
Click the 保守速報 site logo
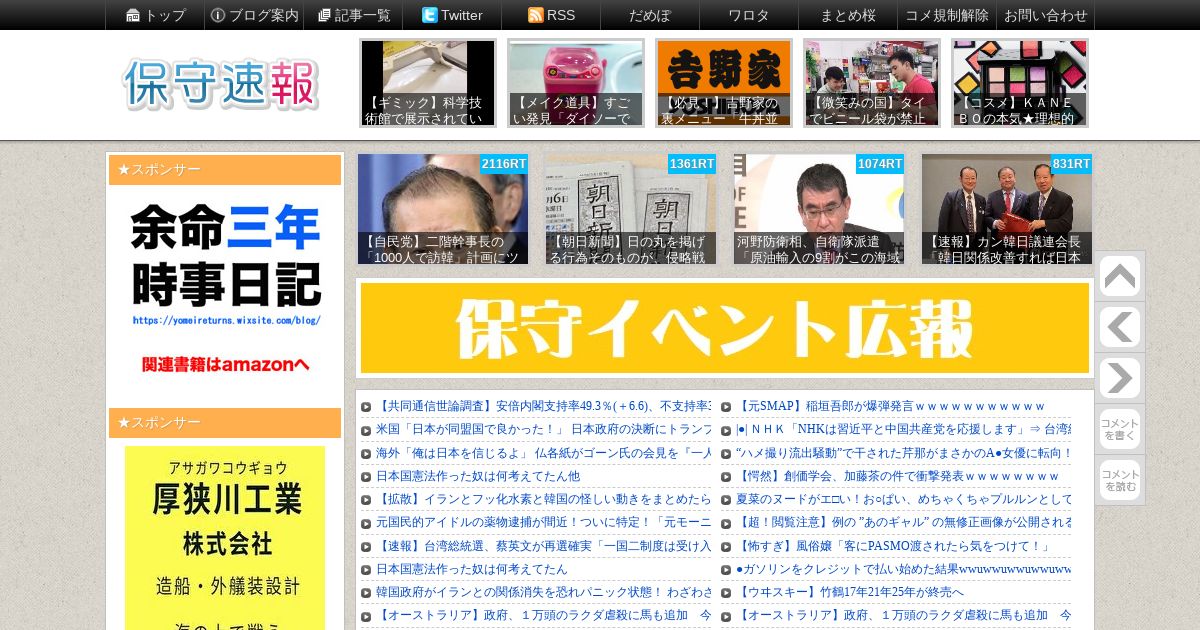point(221,84)
